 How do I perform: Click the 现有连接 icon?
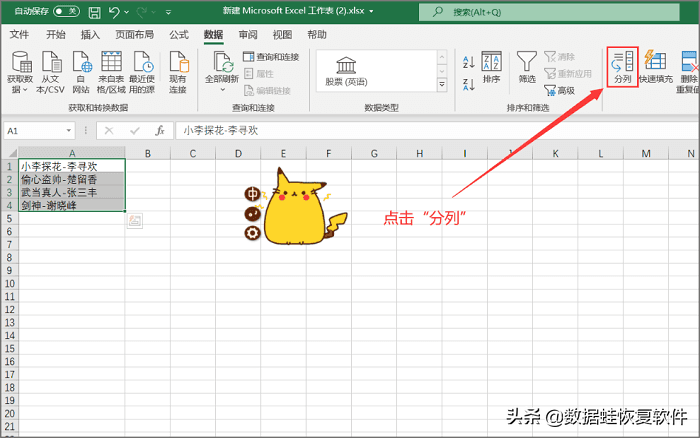pos(178,72)
